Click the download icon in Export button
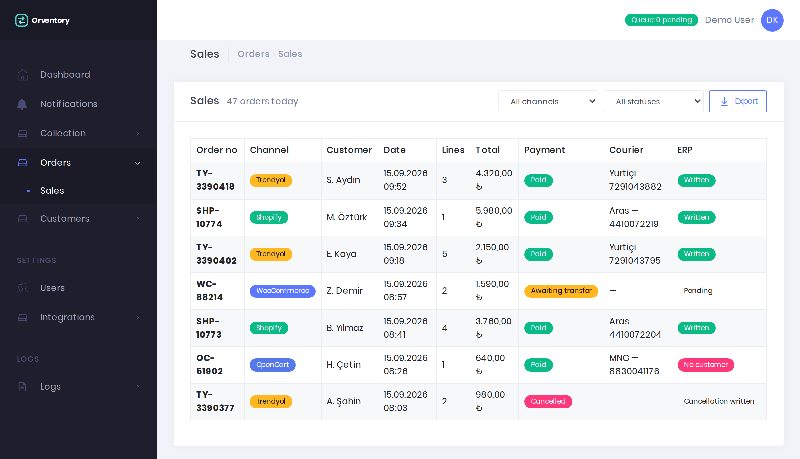 coord(724,101)
